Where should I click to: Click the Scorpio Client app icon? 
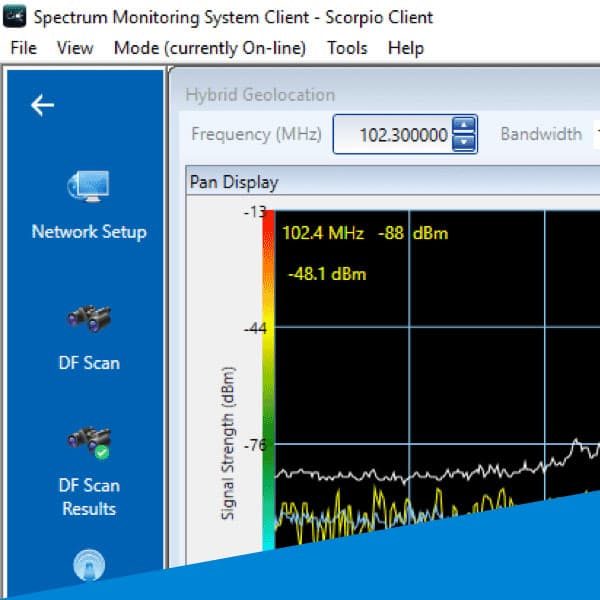(15, 16)
